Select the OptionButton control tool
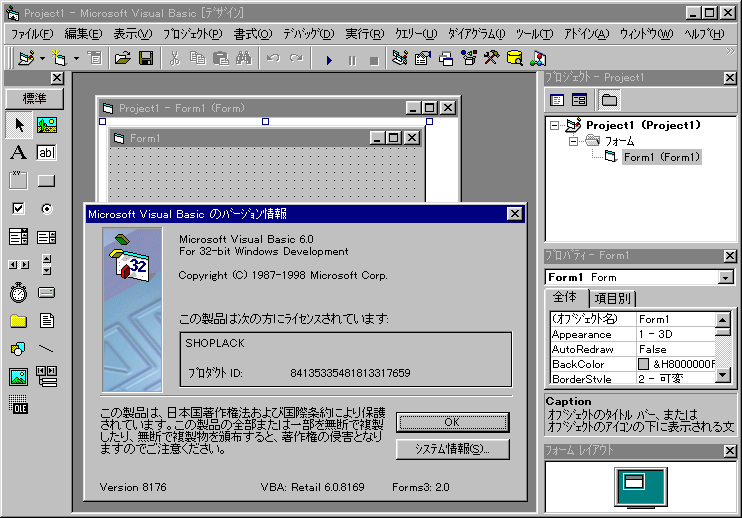 click(x=47, y=209)
